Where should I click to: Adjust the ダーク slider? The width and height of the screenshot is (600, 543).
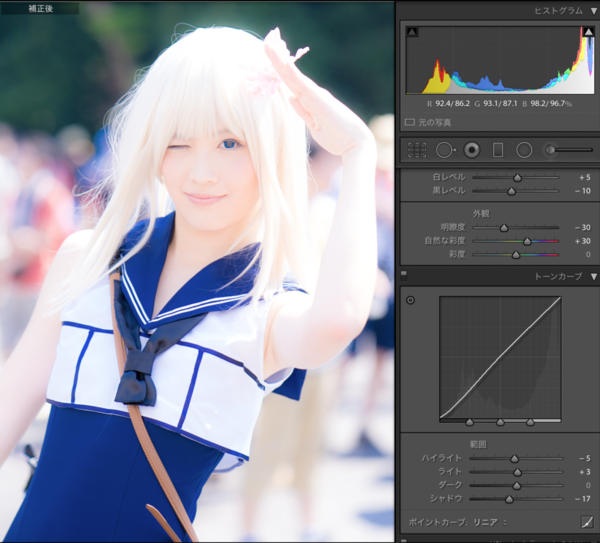click(517, 486)
